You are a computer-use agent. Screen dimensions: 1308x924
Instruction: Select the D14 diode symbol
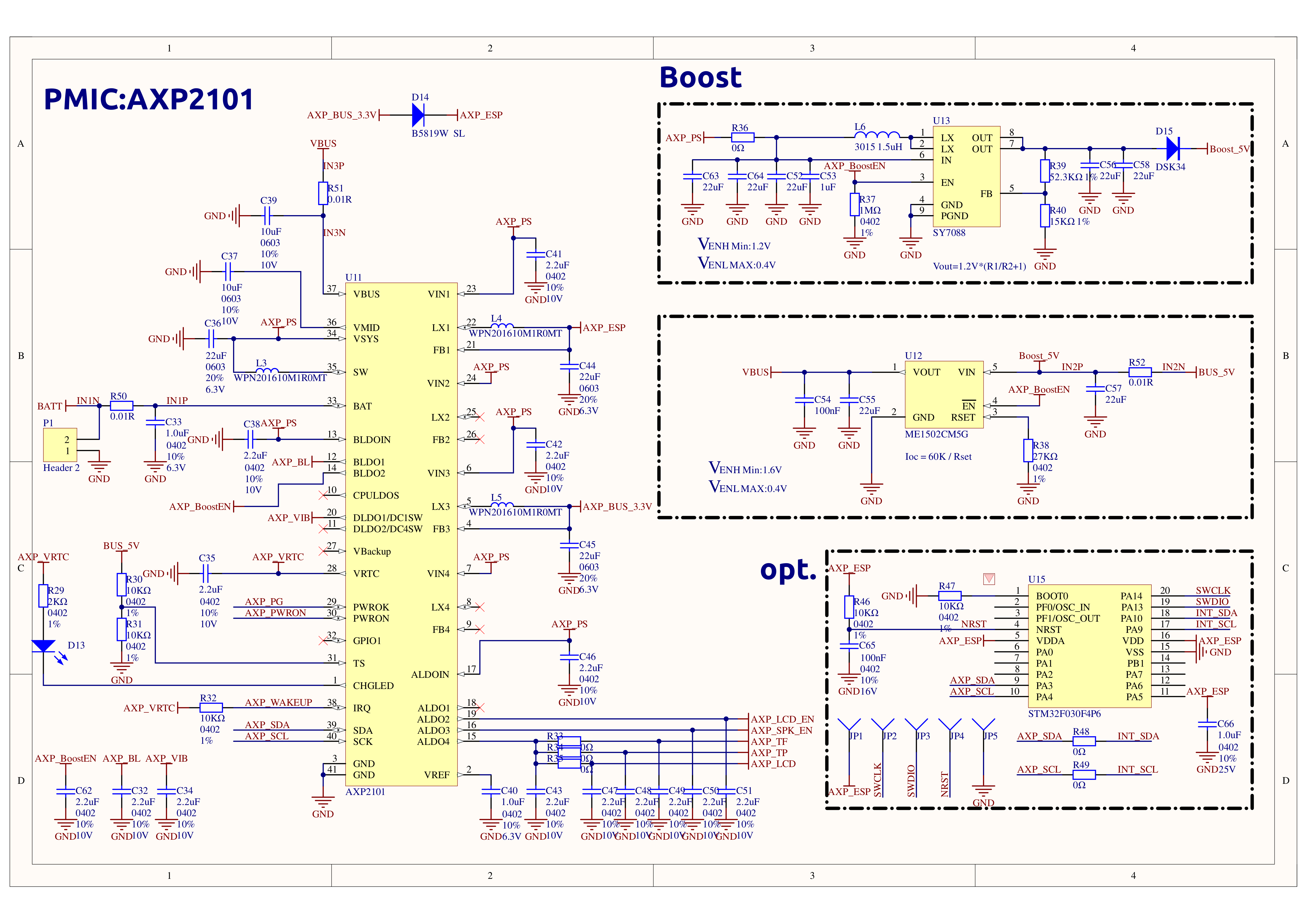click(418, 115)
